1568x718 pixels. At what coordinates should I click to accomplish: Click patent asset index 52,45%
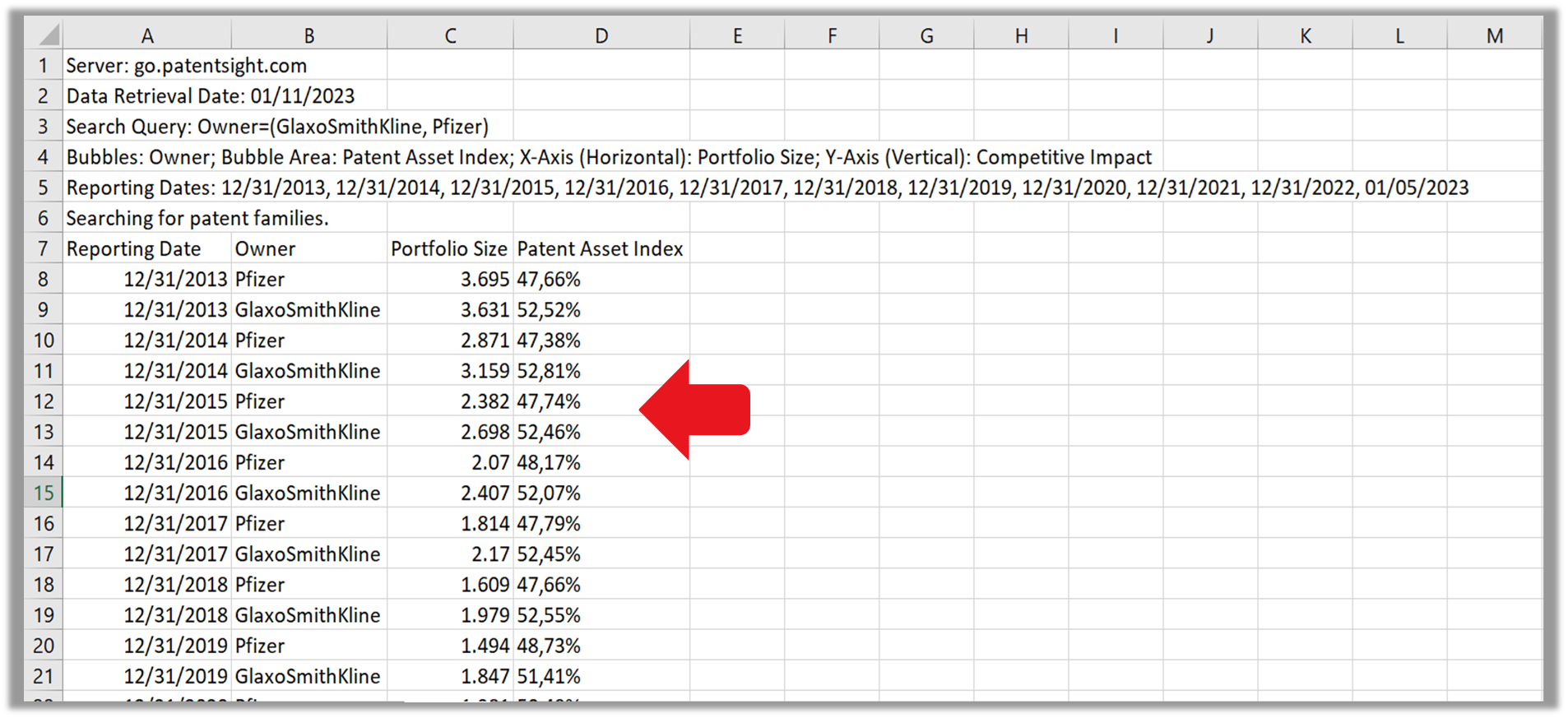tap(601, 554)
